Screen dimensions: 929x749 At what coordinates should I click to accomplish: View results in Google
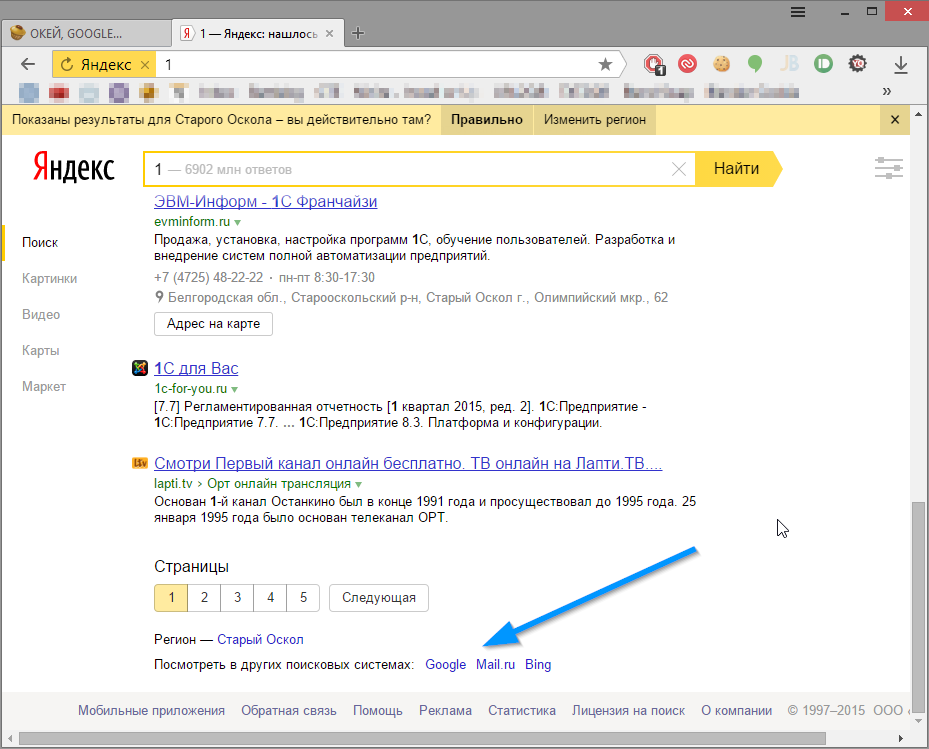point(446,665)
